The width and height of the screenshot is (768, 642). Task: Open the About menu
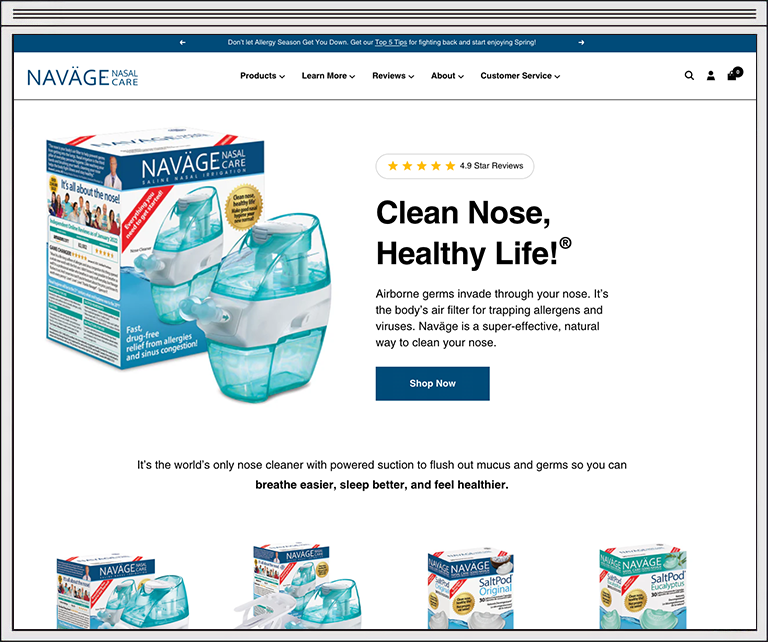[x=447, y=76]
